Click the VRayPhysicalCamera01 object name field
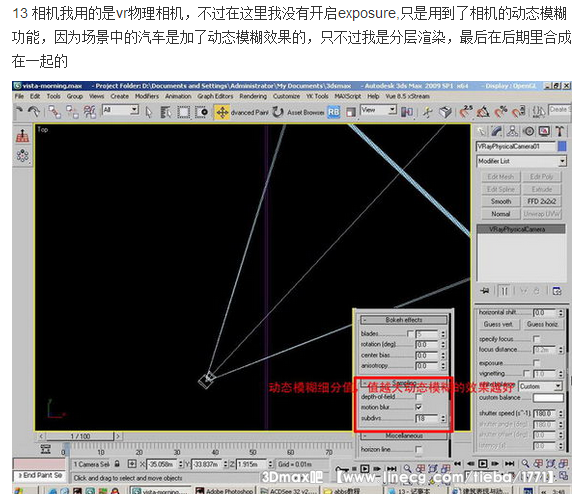The image size is (583, 494). click(516, 146)
